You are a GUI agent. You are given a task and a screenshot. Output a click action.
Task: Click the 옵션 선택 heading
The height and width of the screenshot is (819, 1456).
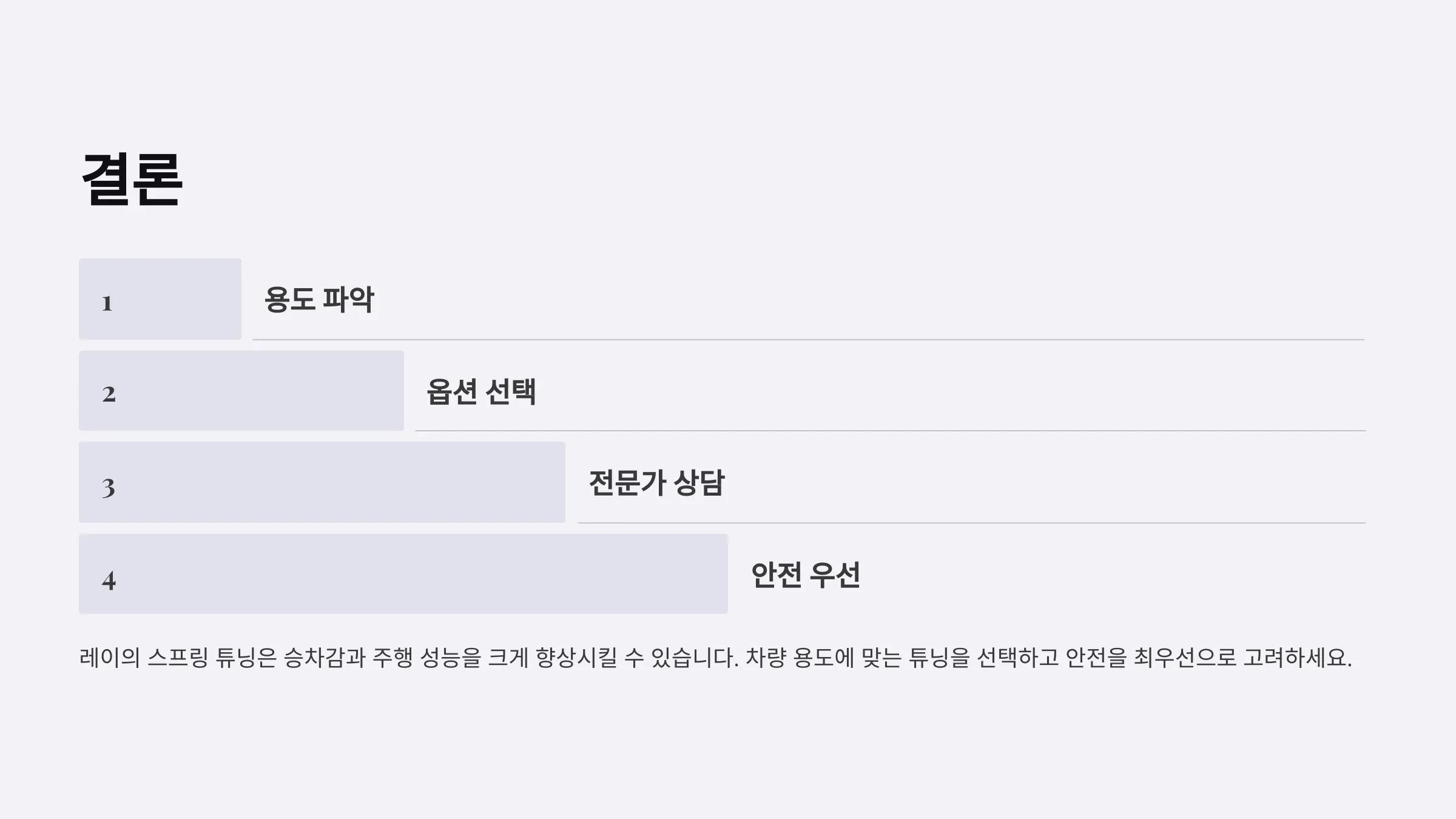coord(481,391)
